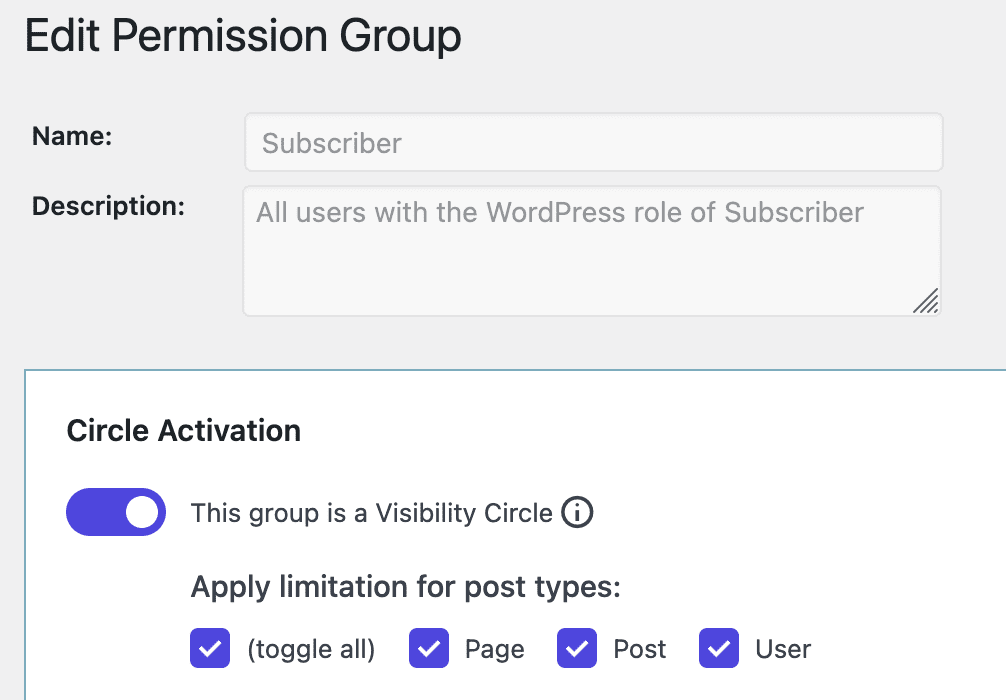Click the "(toggle all)" label text
The height and width of the screenshot is (700, 1006).
[312, 648]
